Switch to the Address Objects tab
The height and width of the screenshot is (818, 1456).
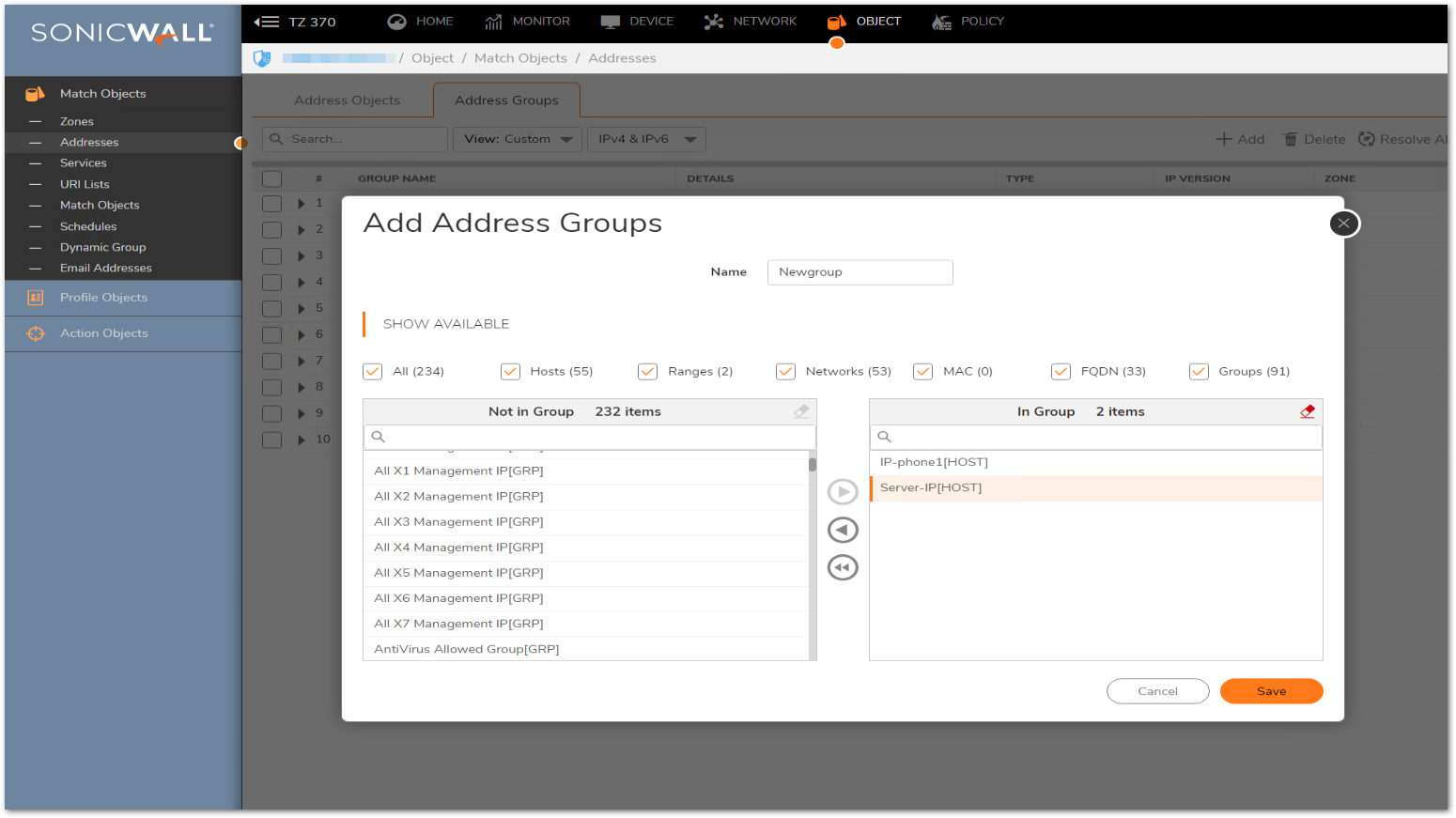click(x=347, y=100)
